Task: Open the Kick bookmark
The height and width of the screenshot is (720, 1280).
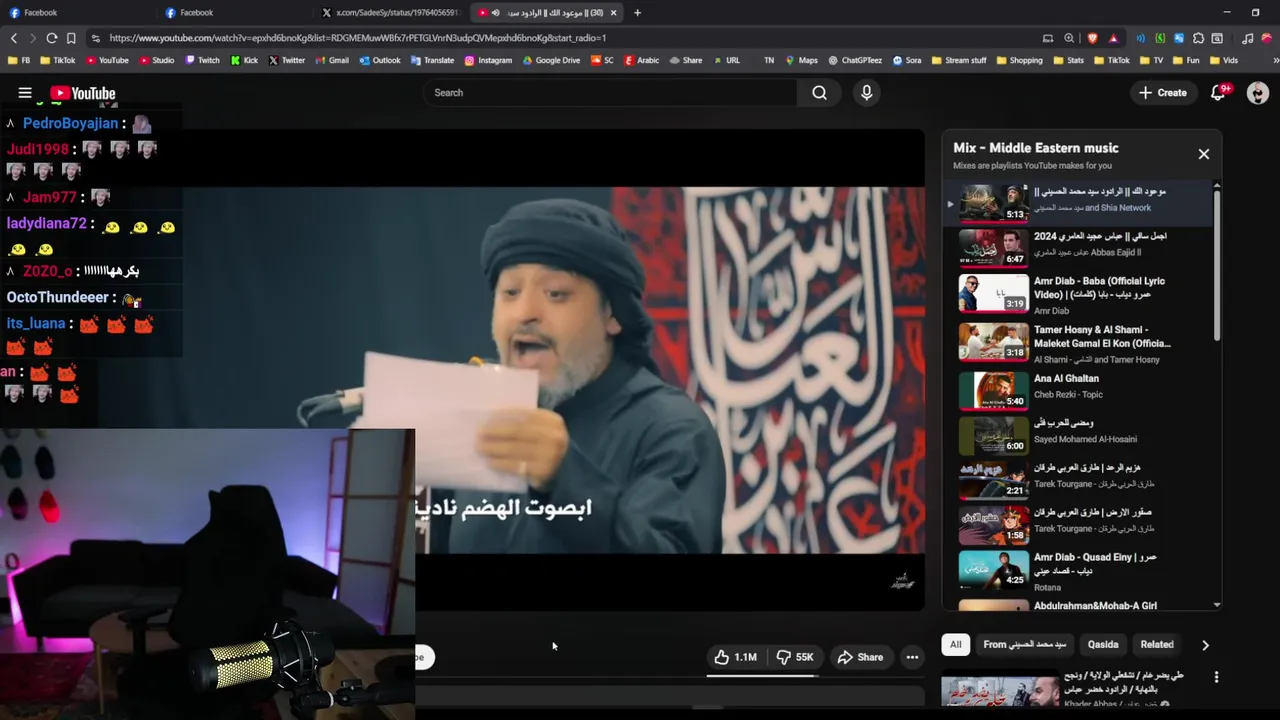Action: pyautogui.click(x=244, y=60)
